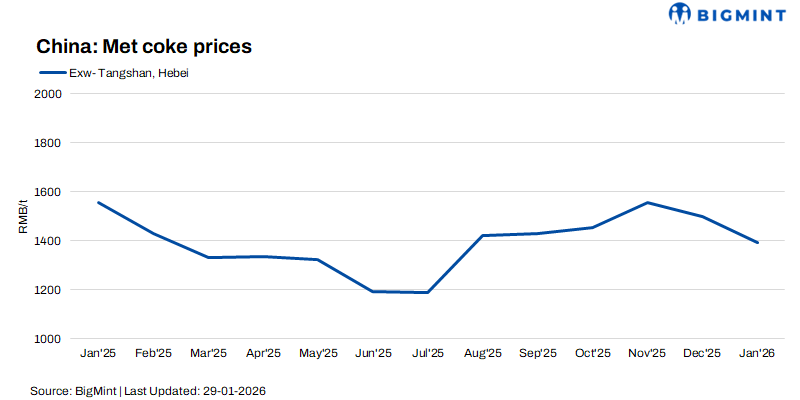Select the Feb'25 x-axis label

pyautogui.click(x=153, y=353)
